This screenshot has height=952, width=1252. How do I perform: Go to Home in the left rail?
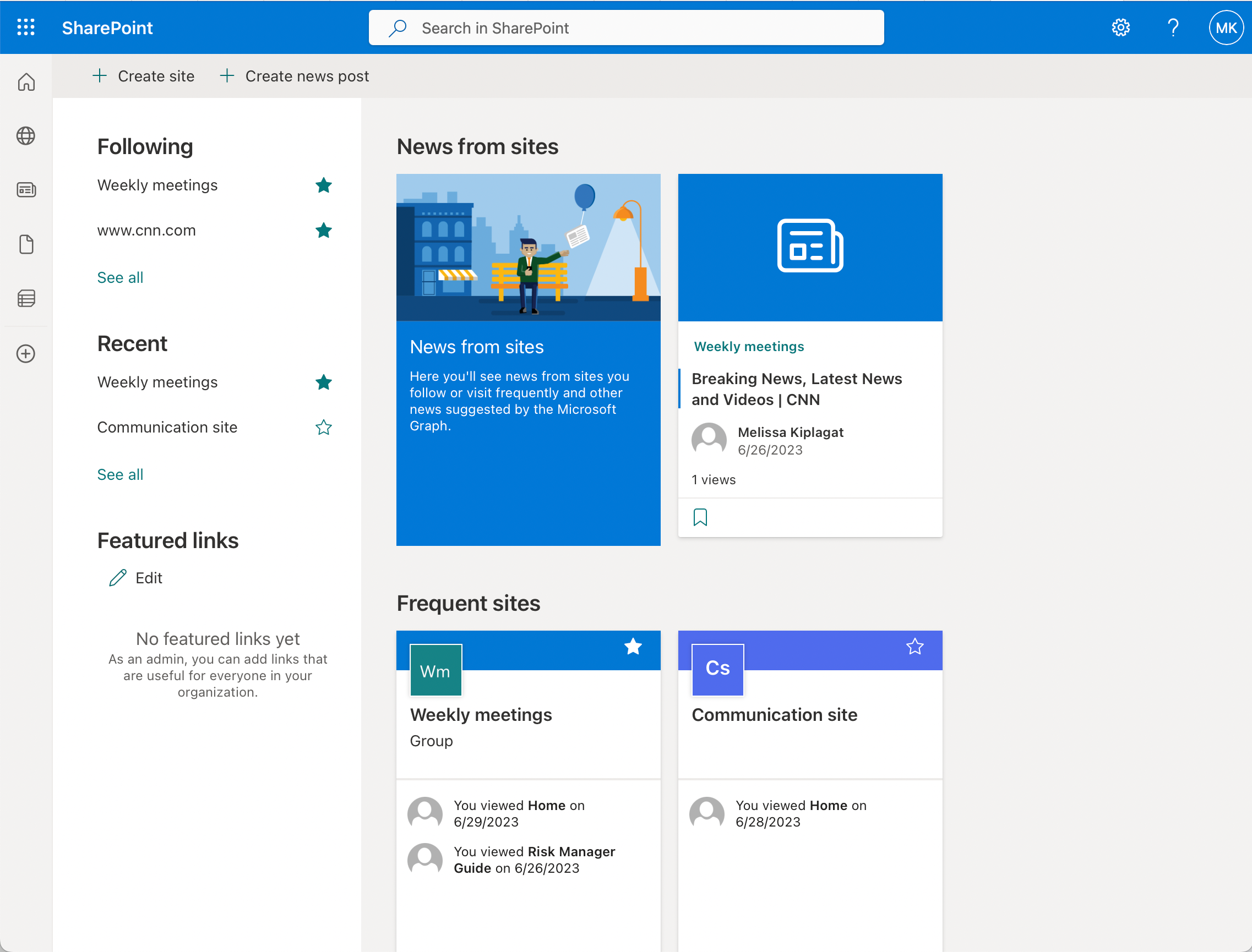(26, 81)
